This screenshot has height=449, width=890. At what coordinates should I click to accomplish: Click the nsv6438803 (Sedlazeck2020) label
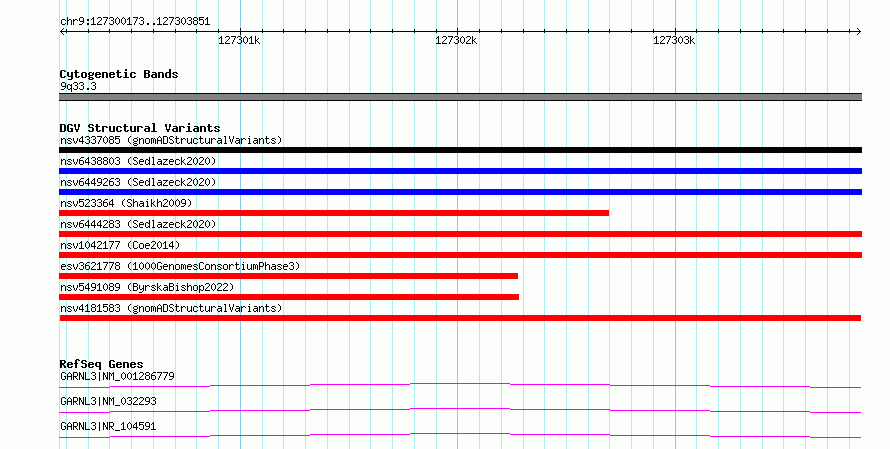tap(138, 161)
